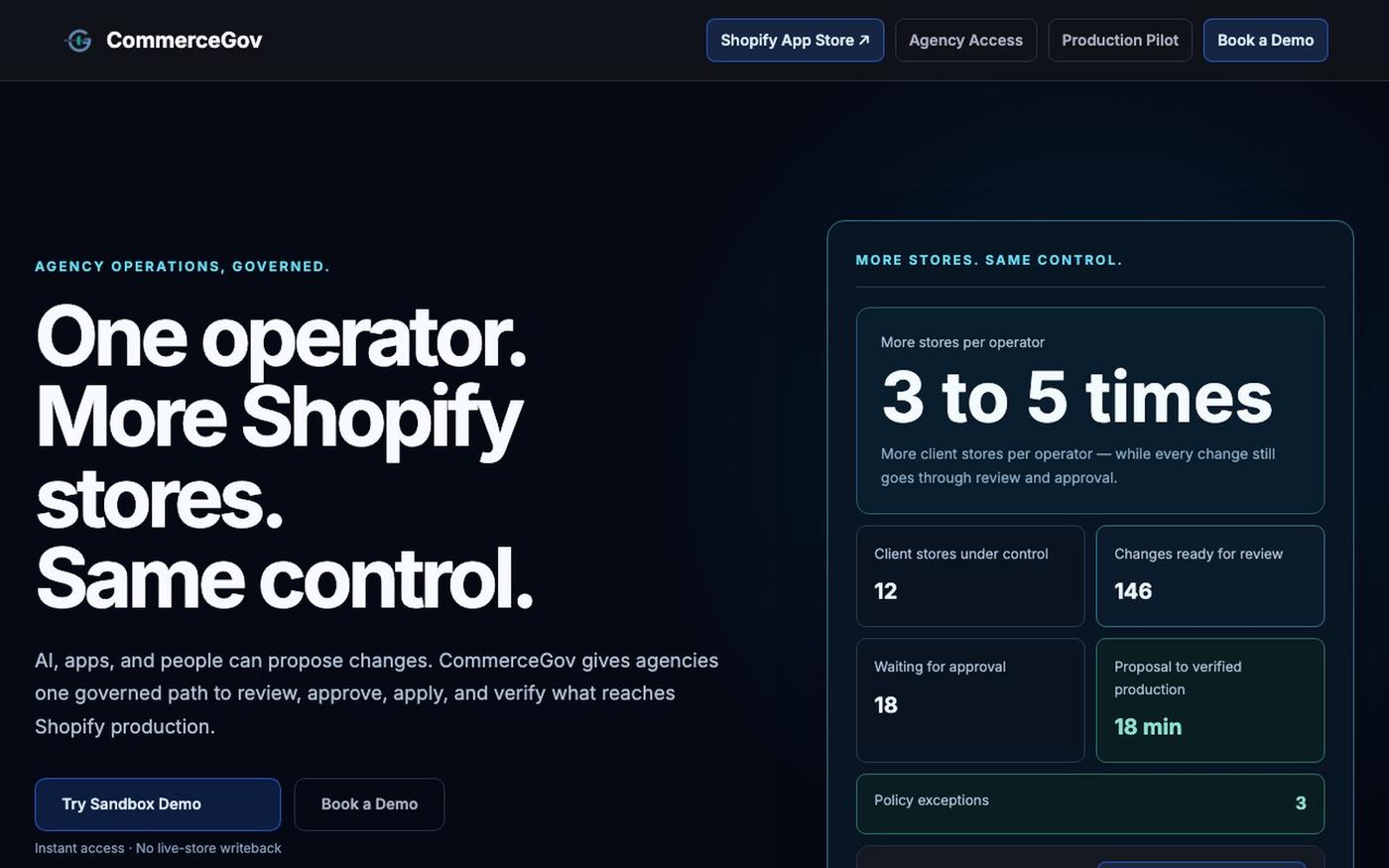Click the 'AI, apps, and people' description paragraph
Screen dimensions: 1389x868
pos(377,693)
